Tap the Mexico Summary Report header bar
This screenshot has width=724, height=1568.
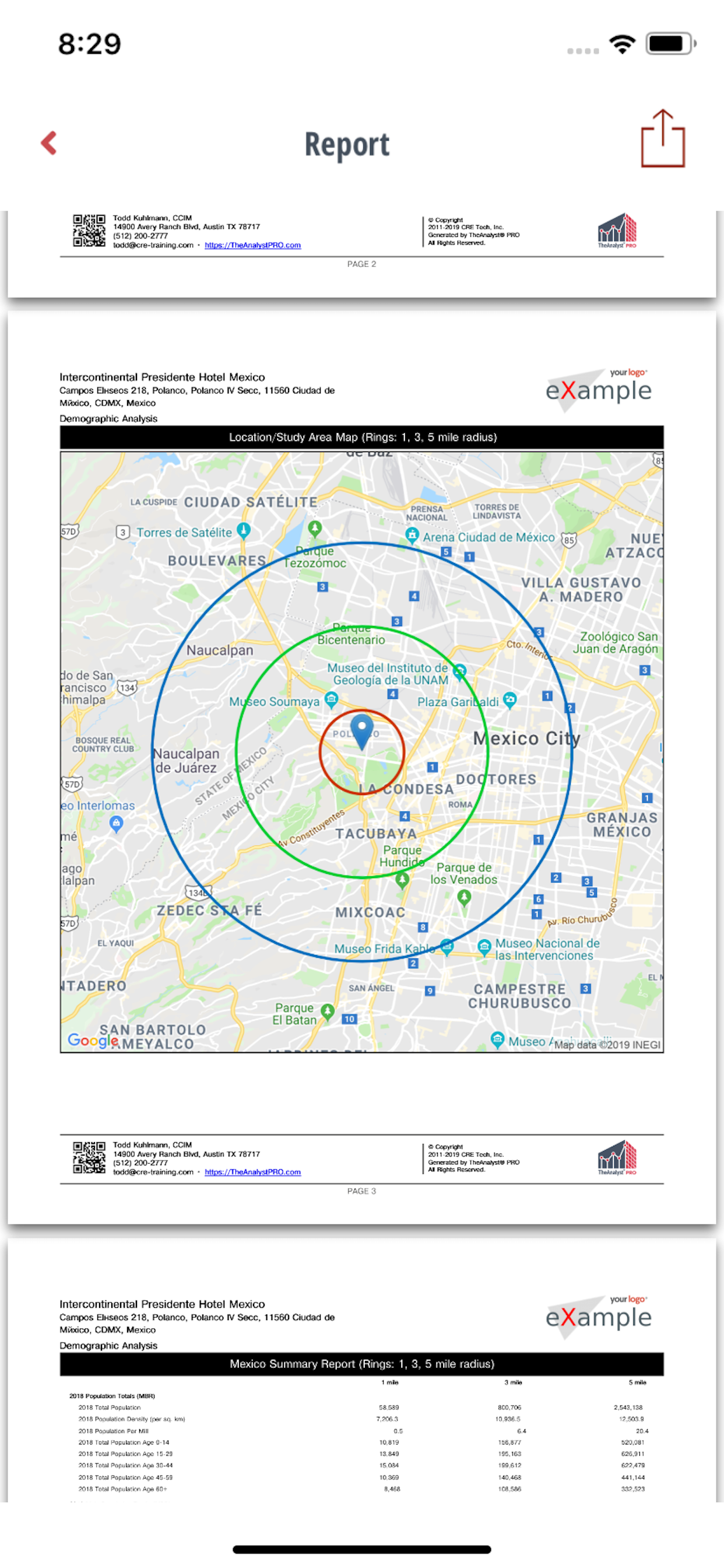[x=362, y=1364]
